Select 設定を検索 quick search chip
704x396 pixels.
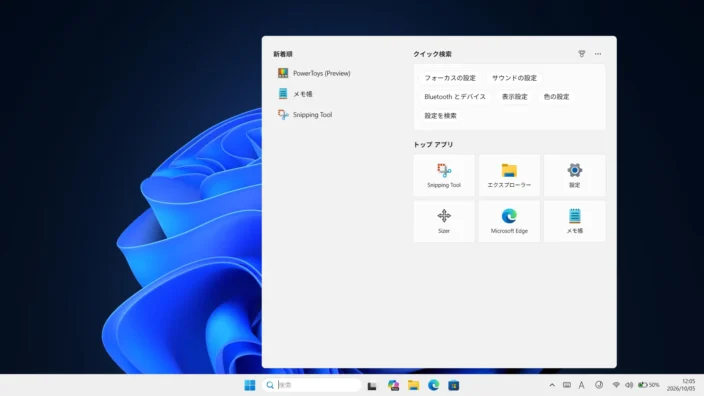click(440, 116)
